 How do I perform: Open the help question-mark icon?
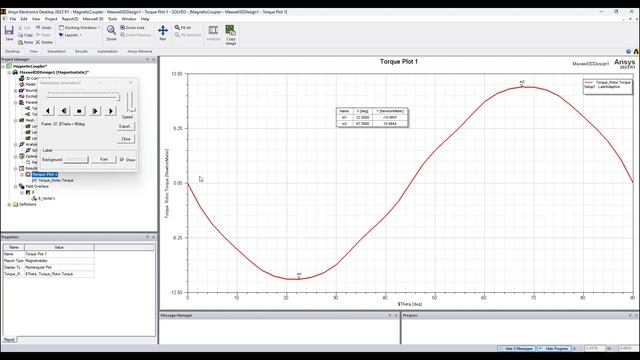pyautogui.click(x=629, y=51)
